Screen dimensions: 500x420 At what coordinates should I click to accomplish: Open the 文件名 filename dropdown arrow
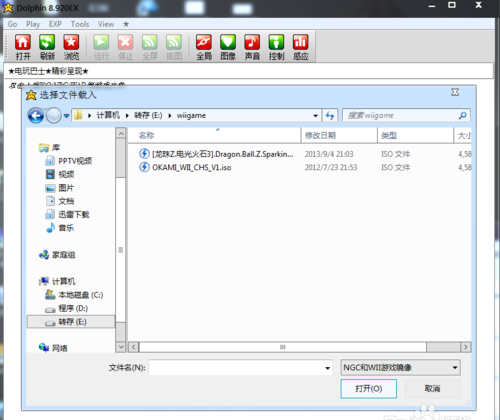tap(327, 368)
